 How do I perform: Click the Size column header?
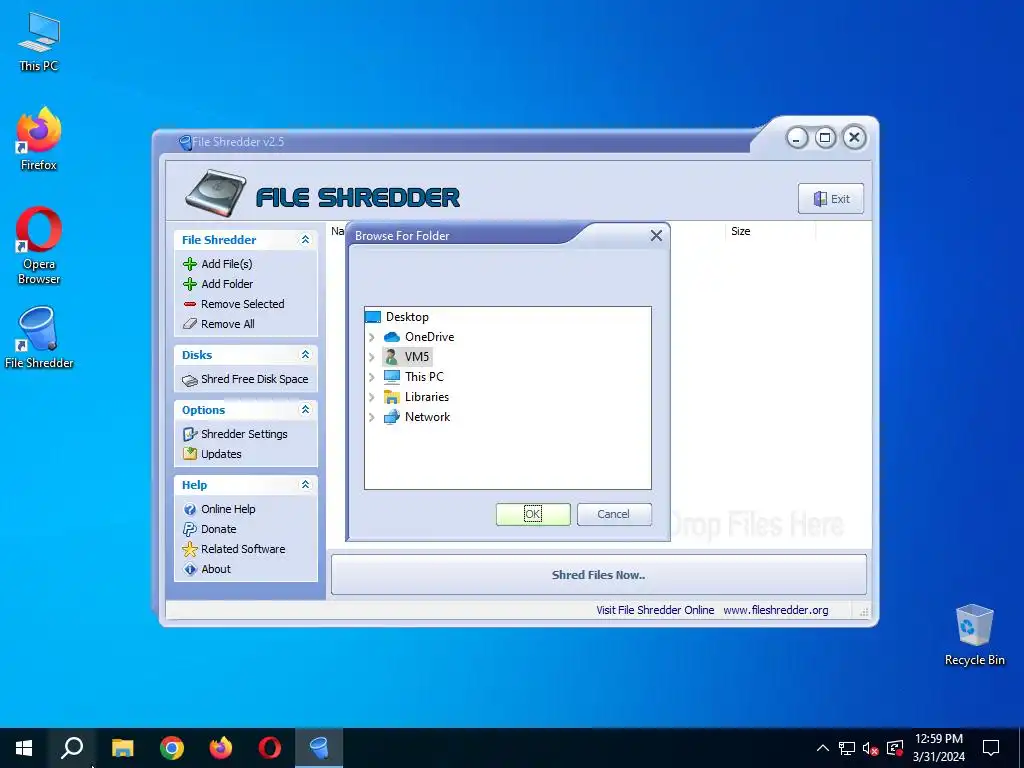coord(741,231)
